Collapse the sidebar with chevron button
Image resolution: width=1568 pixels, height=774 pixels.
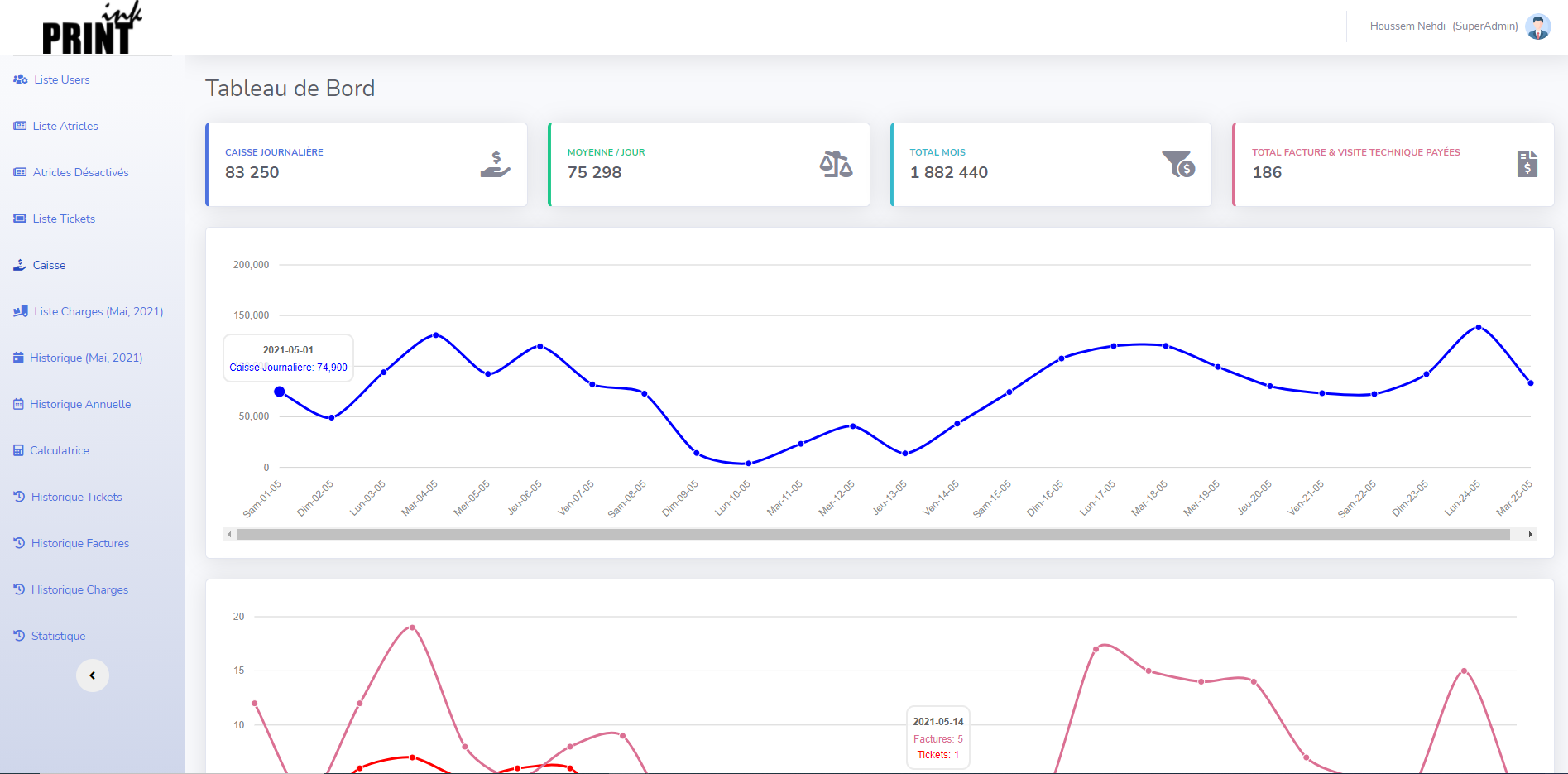coord(93,675)
